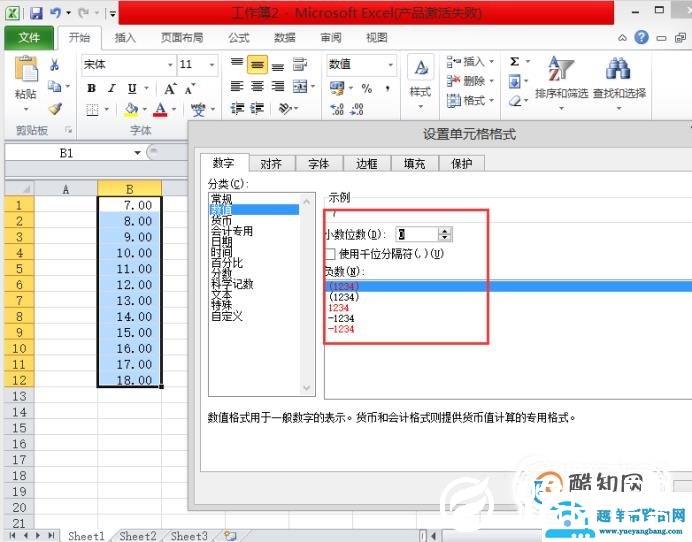Image resolution: width=692 pixels, height=542 pixels.
Task: Open font size dropdown showing 11
Action: point(211,65)
